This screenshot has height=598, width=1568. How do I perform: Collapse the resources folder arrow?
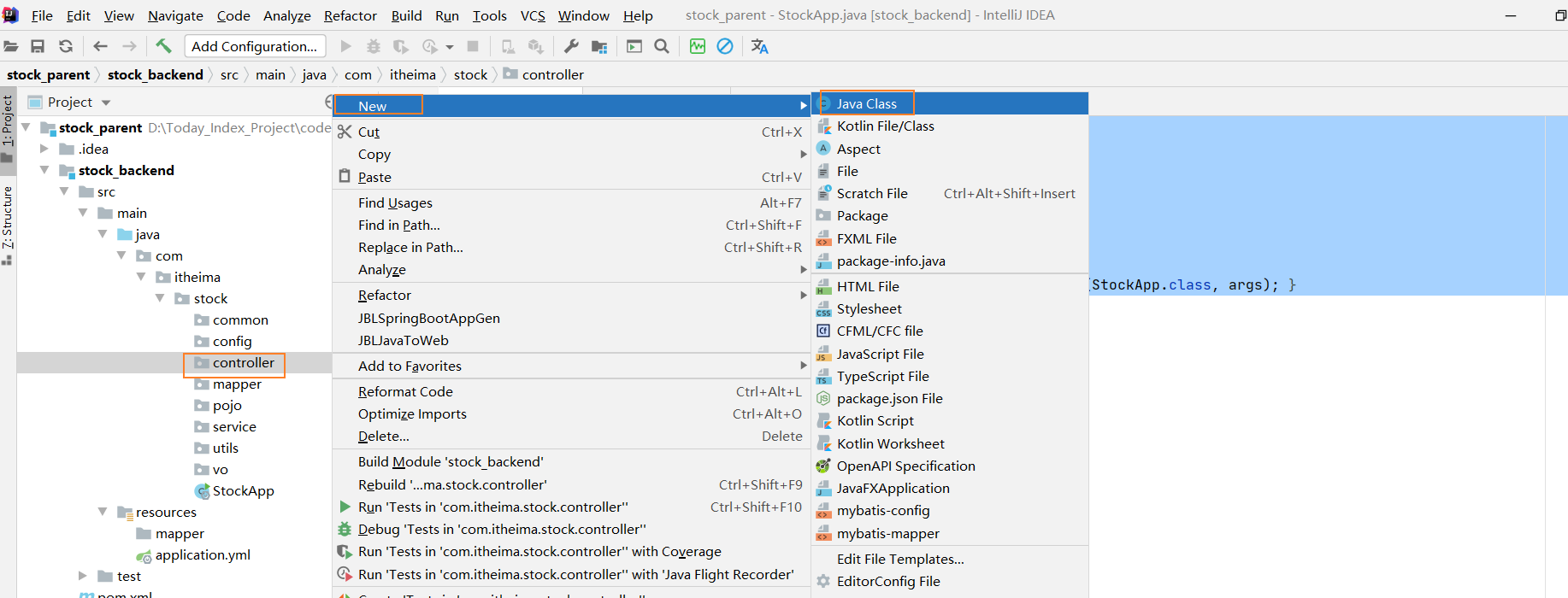103,512
